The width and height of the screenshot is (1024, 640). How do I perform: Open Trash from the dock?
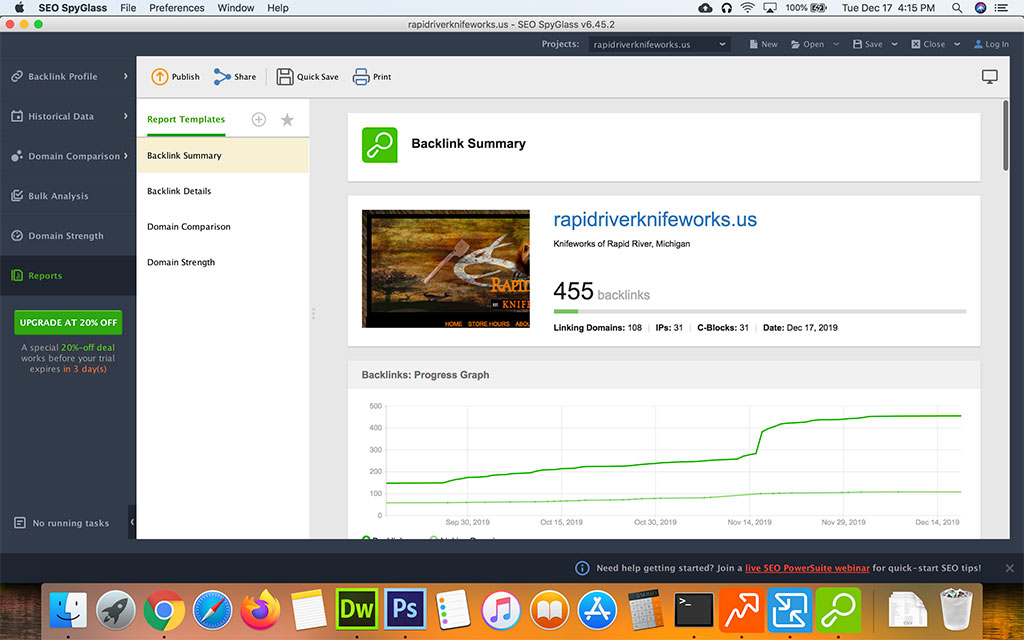955,610
